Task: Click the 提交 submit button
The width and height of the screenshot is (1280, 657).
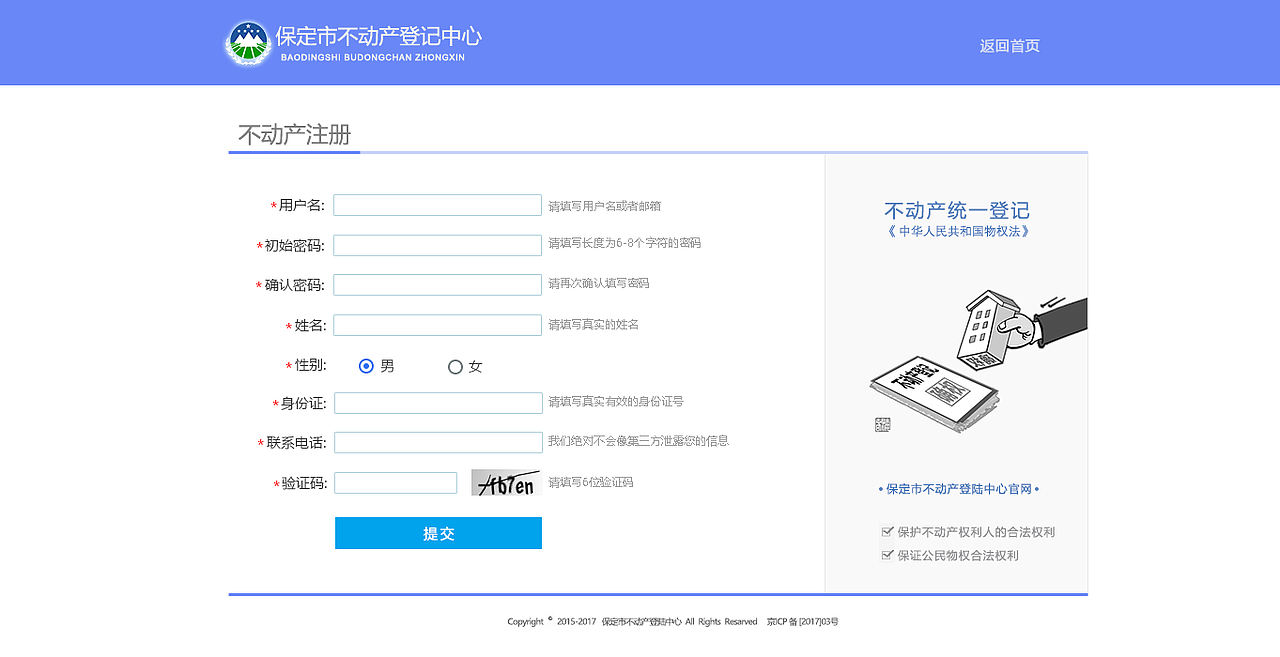Action: 438,533
